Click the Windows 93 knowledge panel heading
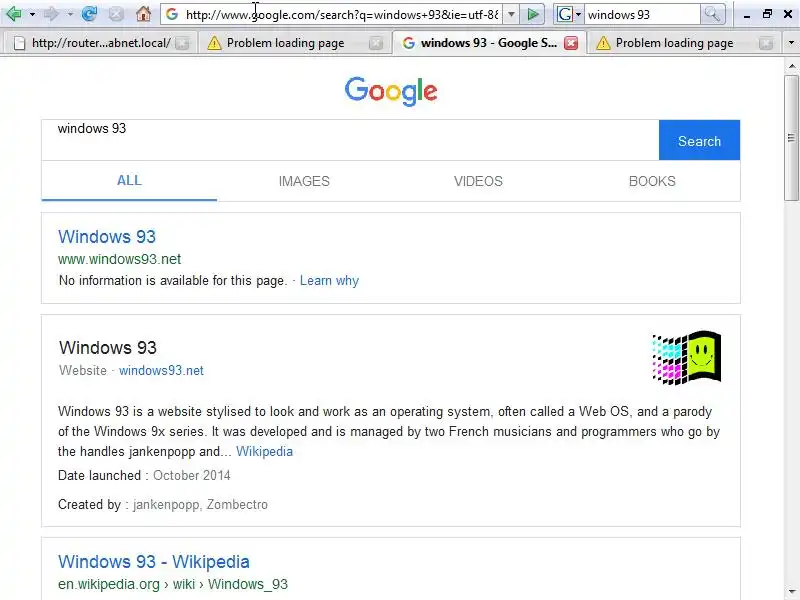800x600 pixels. coord(108,347)
